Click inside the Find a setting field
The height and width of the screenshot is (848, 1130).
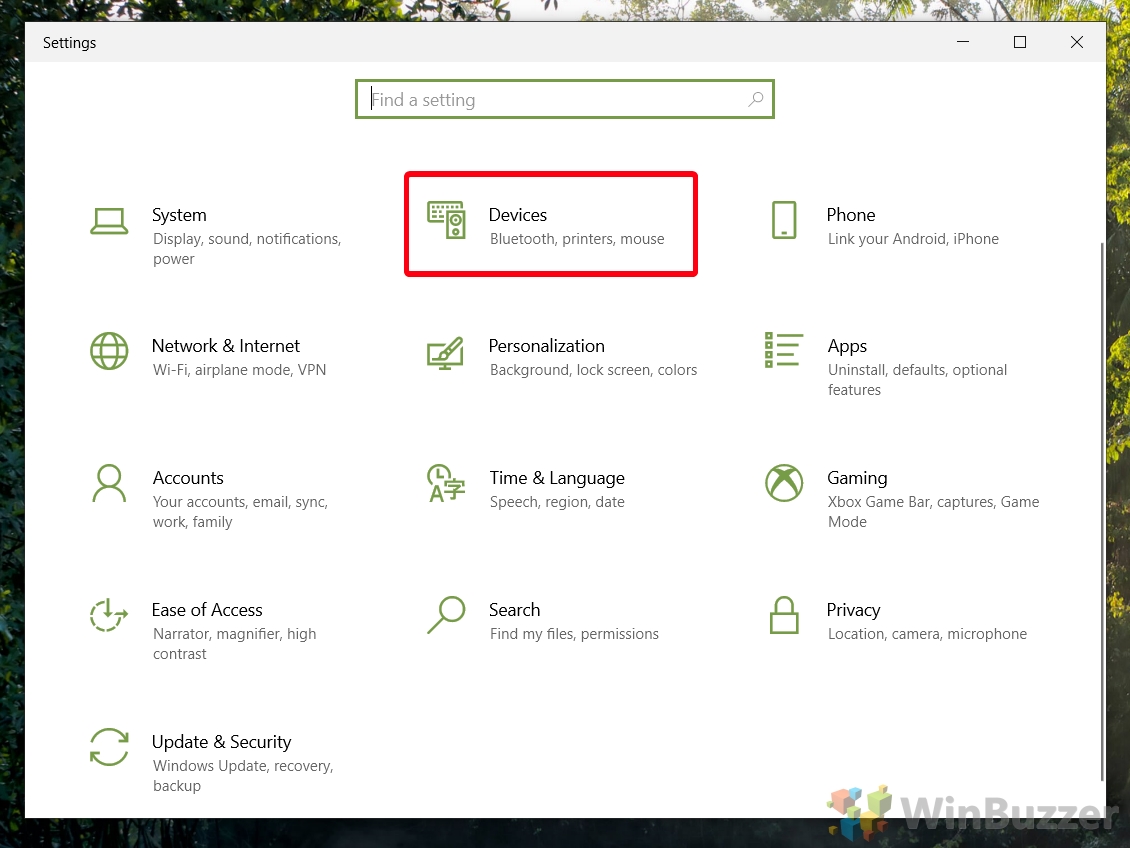pos(550,99)
